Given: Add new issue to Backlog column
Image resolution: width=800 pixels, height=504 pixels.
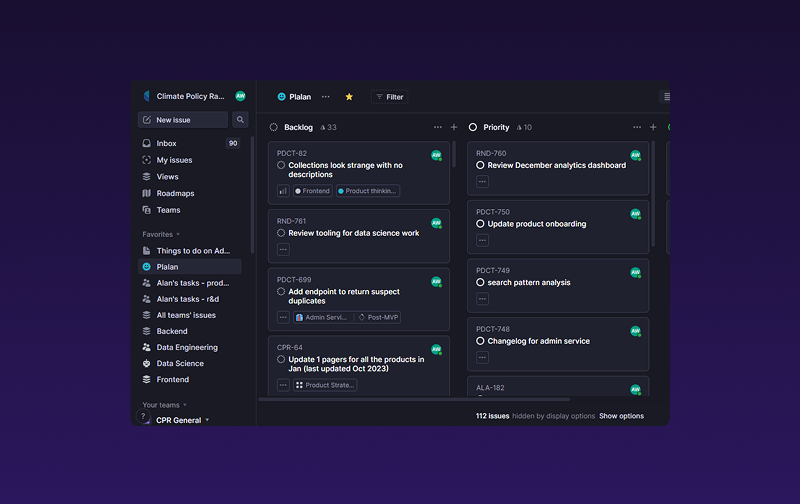Looking at the screenshot, I should coord(454,128).
